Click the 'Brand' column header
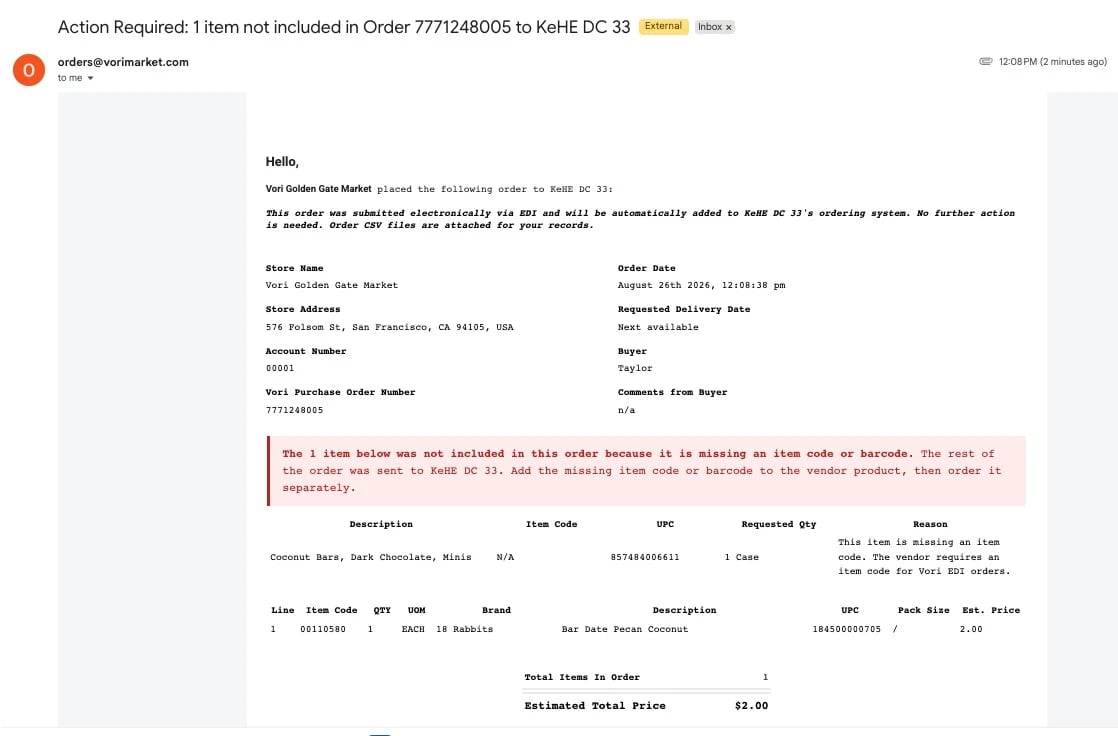Image resolution: width=1118 pixels, height=736 pixels. [x=496, y=610]
